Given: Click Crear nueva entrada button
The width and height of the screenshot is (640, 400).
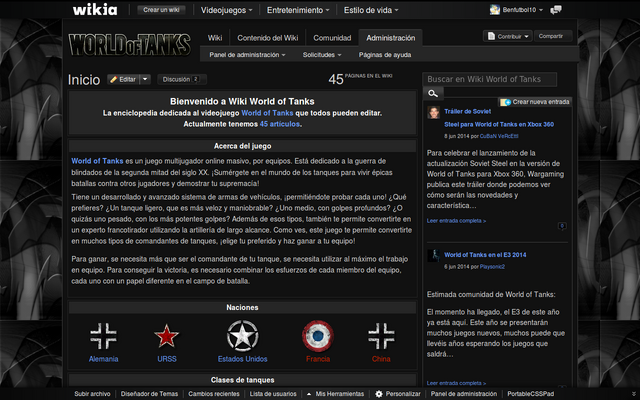Looking at the screenshot, I should pyautogui.click(x=535, y=102).
